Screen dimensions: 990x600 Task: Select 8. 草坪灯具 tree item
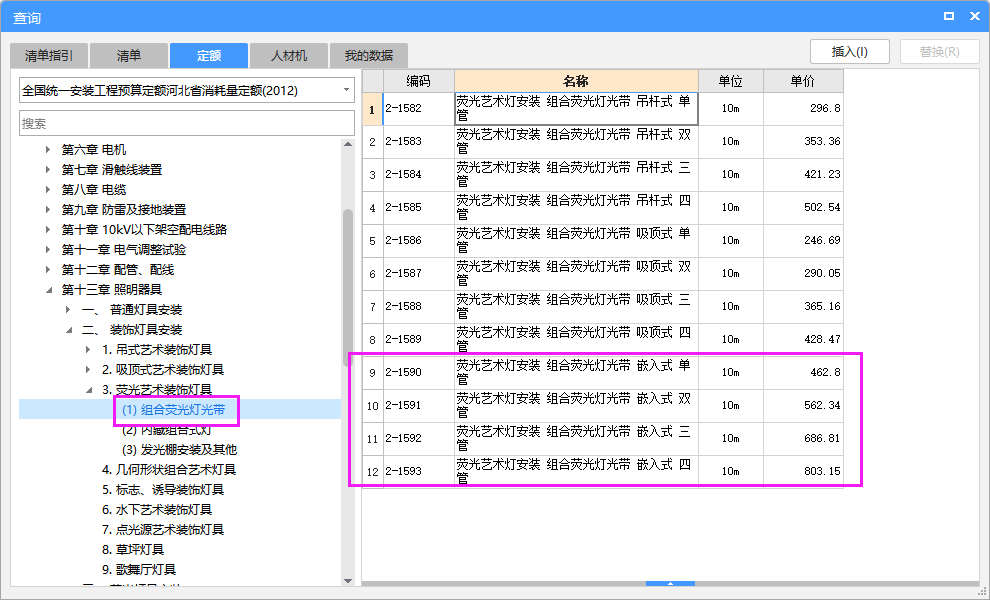(133, 549)
